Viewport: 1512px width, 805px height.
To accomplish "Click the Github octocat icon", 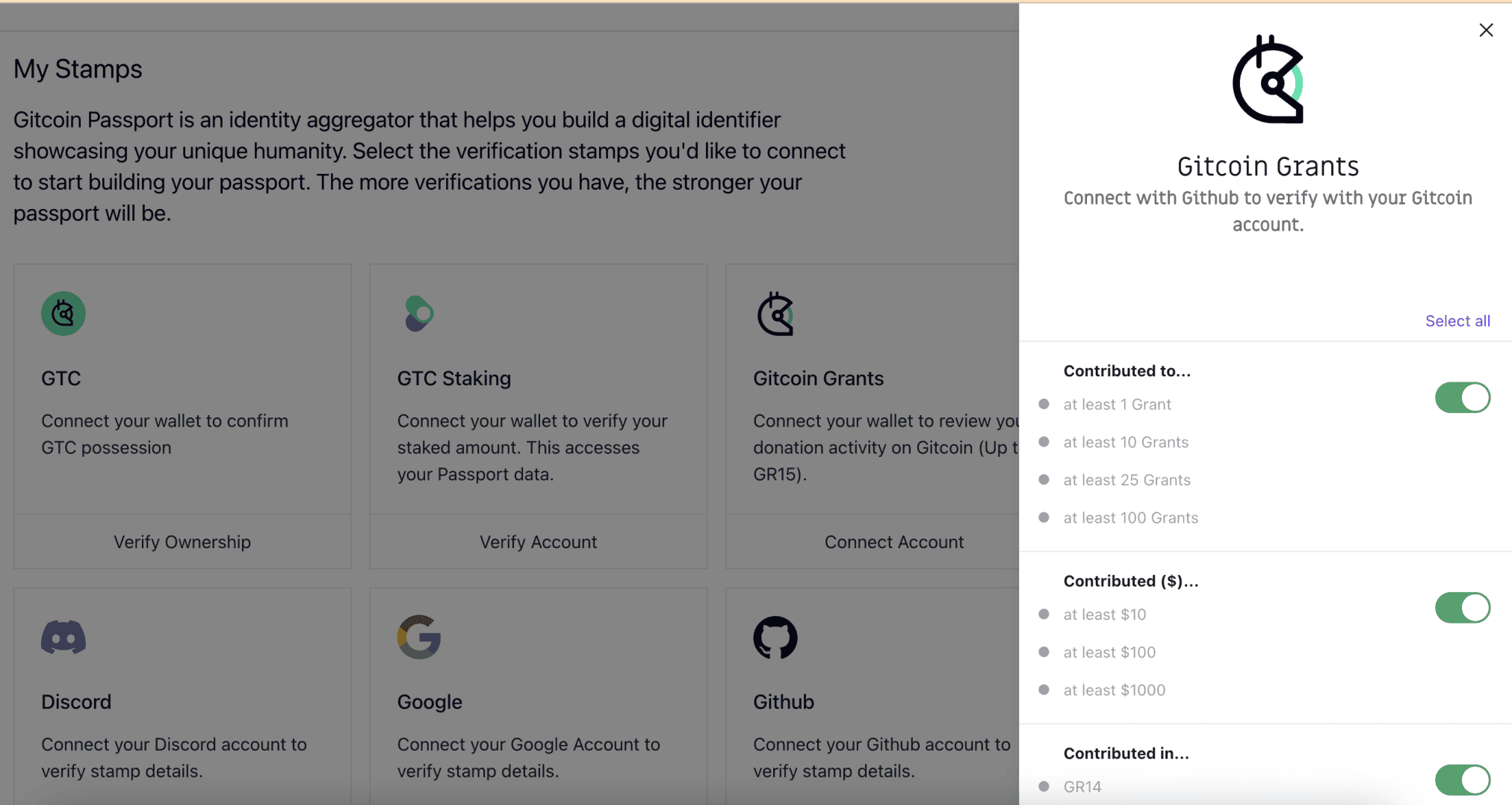I will [775, 637].
